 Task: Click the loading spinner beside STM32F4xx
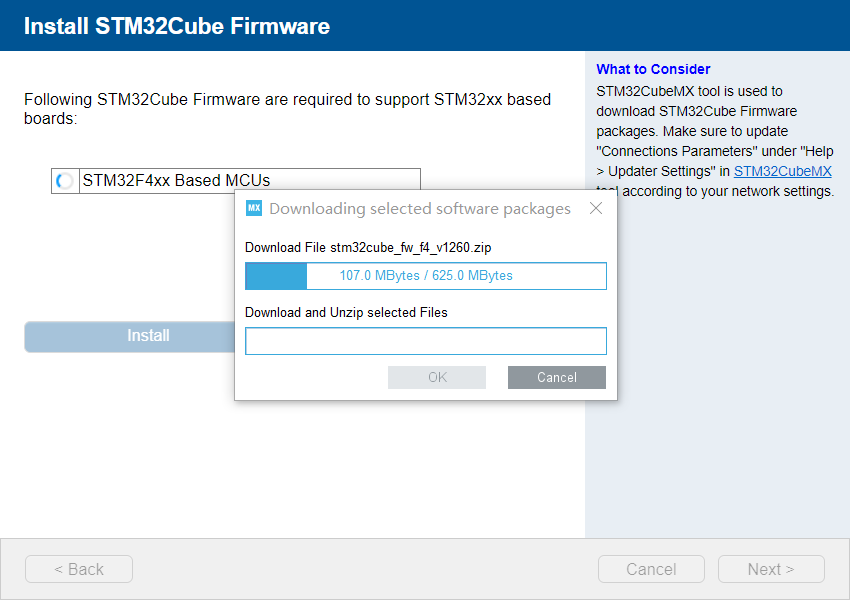point(65,181)
